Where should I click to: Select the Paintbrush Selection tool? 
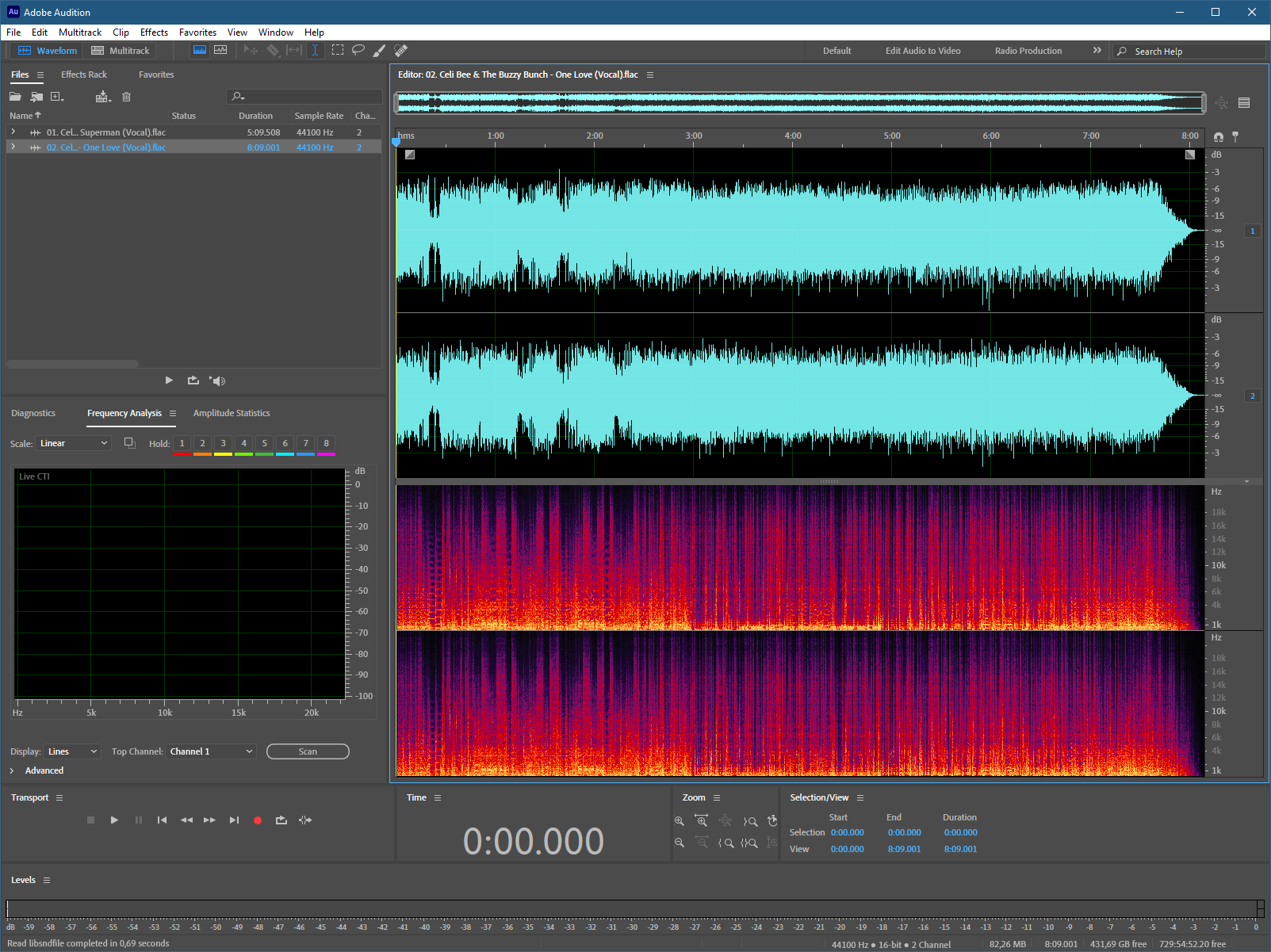[x=379, y=50]
